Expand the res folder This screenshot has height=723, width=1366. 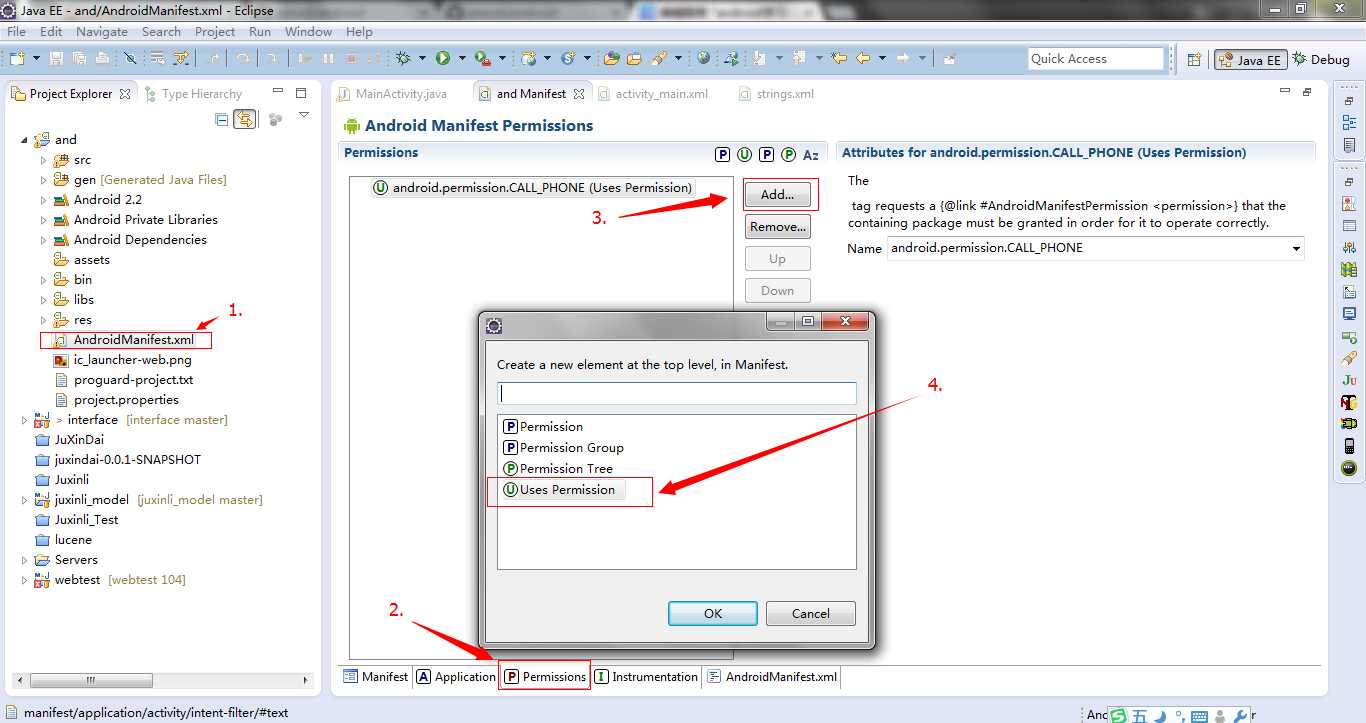point(43,320)
